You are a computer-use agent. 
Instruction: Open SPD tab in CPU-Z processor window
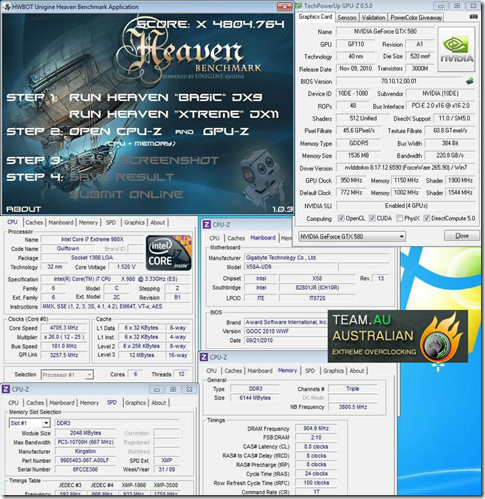point(111,222)
